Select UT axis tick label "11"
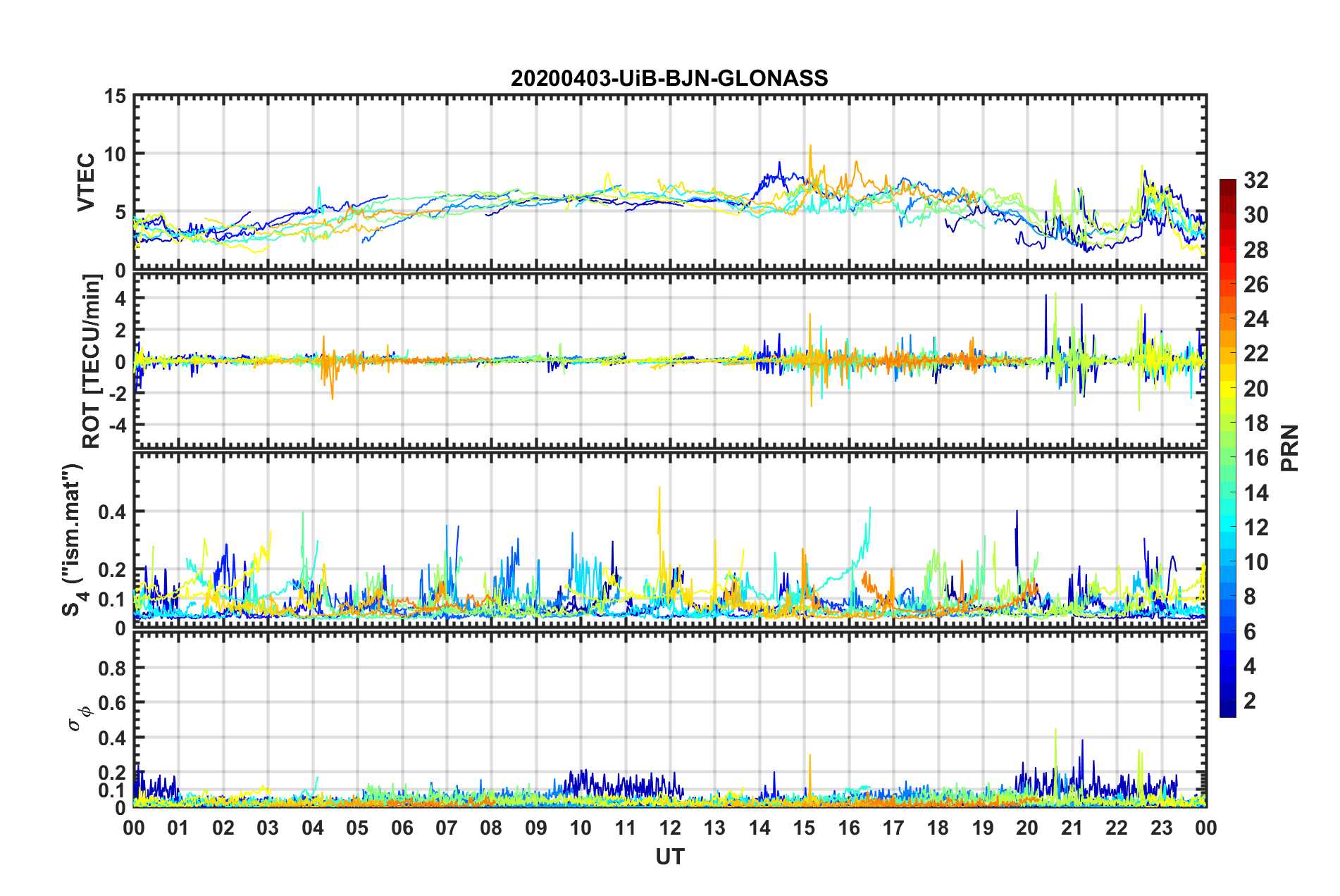The width and height of the screenshot is (1340, 896). coord(626,828)
